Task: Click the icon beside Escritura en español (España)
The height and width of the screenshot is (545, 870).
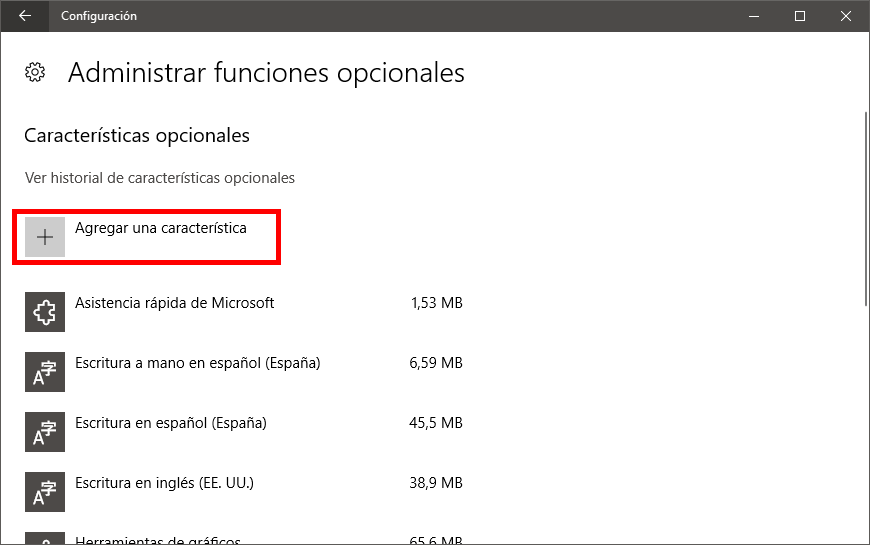Action: [45, 432]
